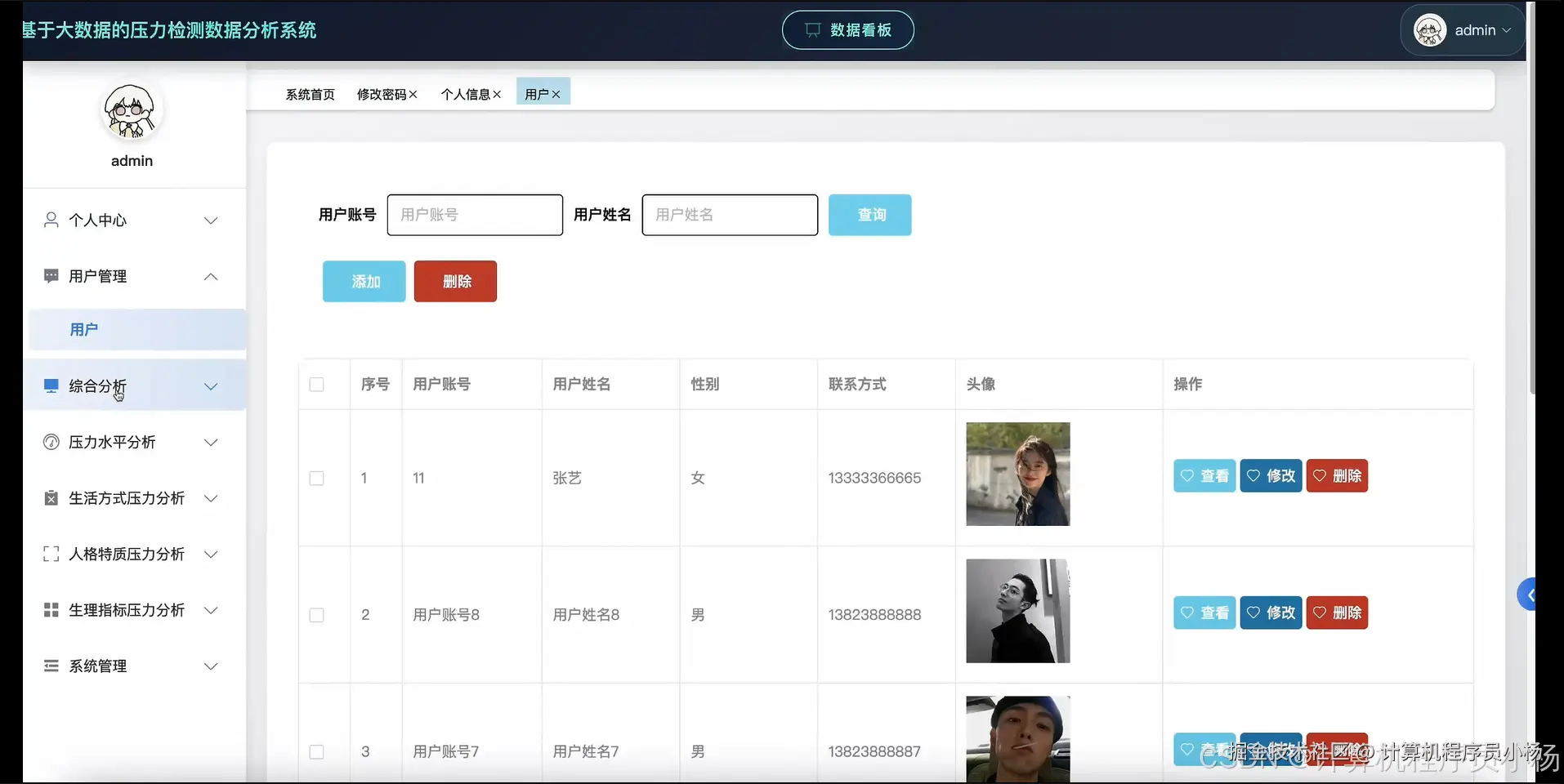Click the 综合分析 monitor icon
The height and width of the screenshot is (784, 1564).
51,385
